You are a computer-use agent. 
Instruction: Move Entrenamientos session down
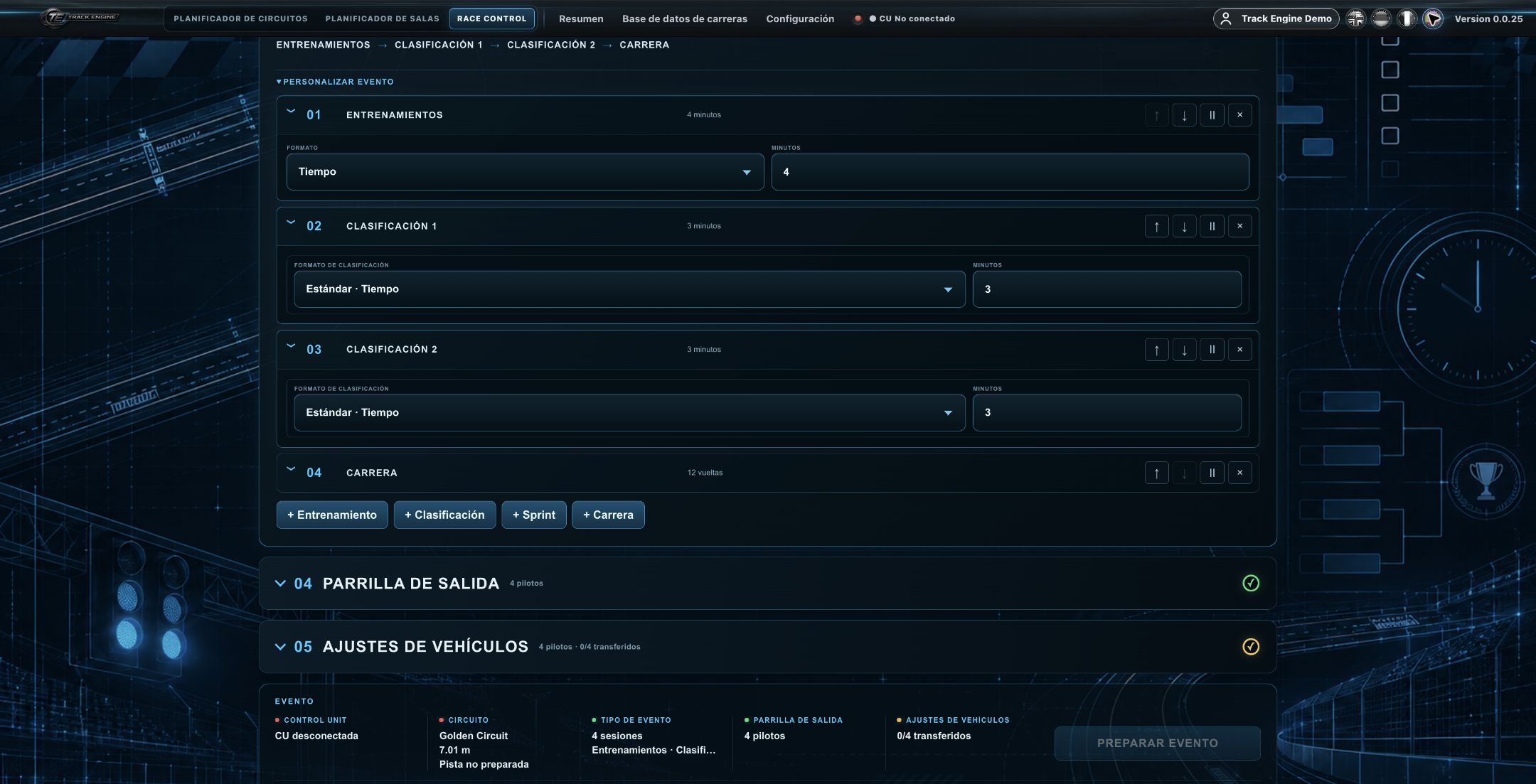click(1184, 115)
